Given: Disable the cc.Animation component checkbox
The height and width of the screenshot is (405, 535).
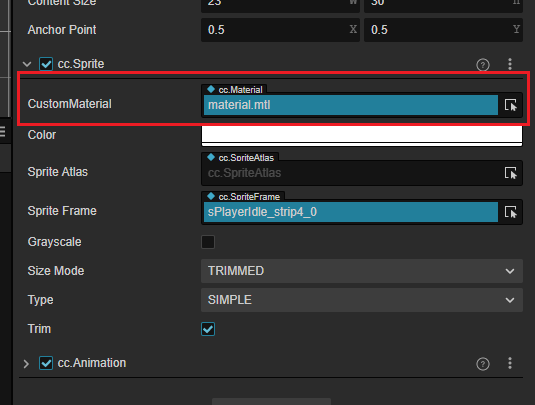Looking at the screenshot, I should (46, 363).
